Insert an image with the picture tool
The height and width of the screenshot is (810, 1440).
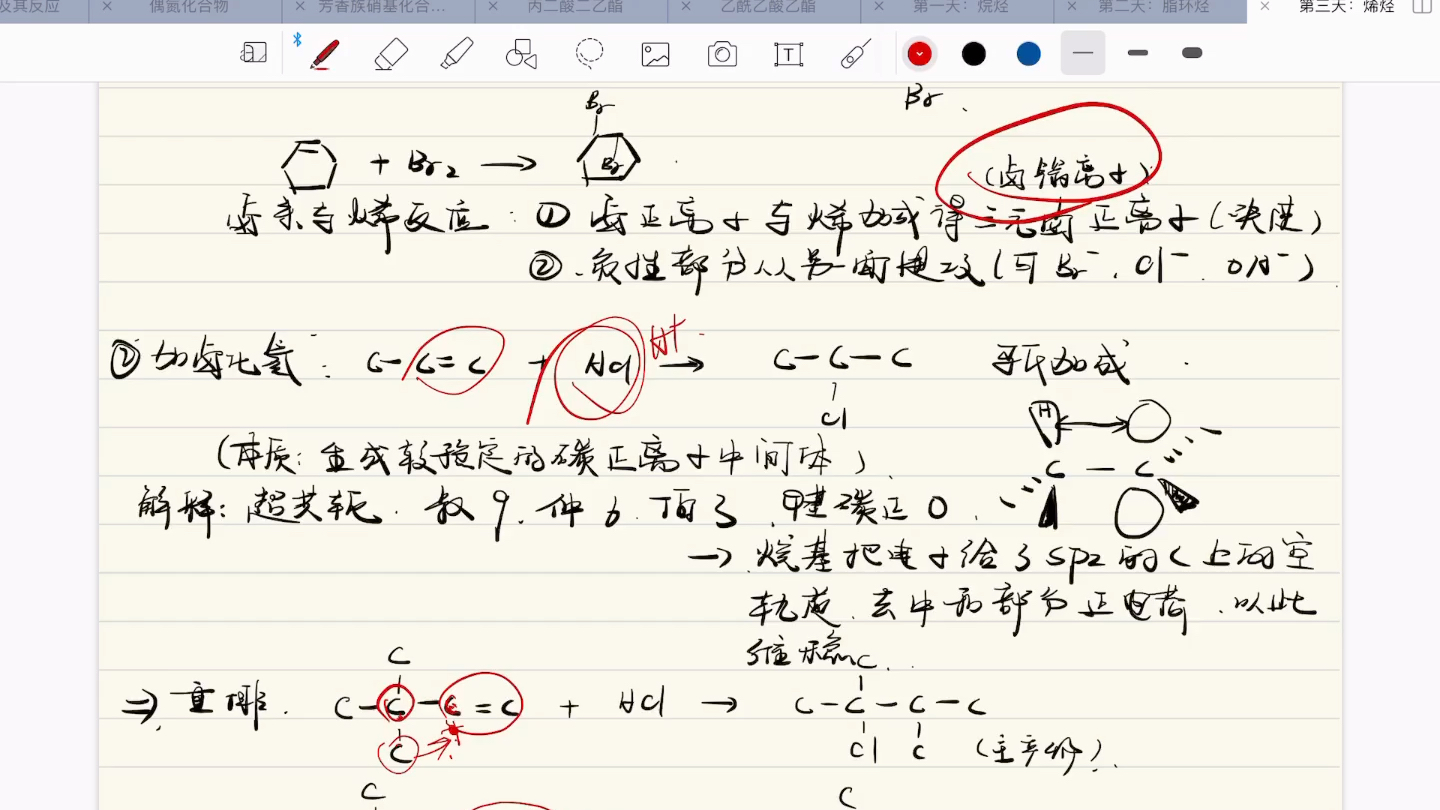click(656, 54)
